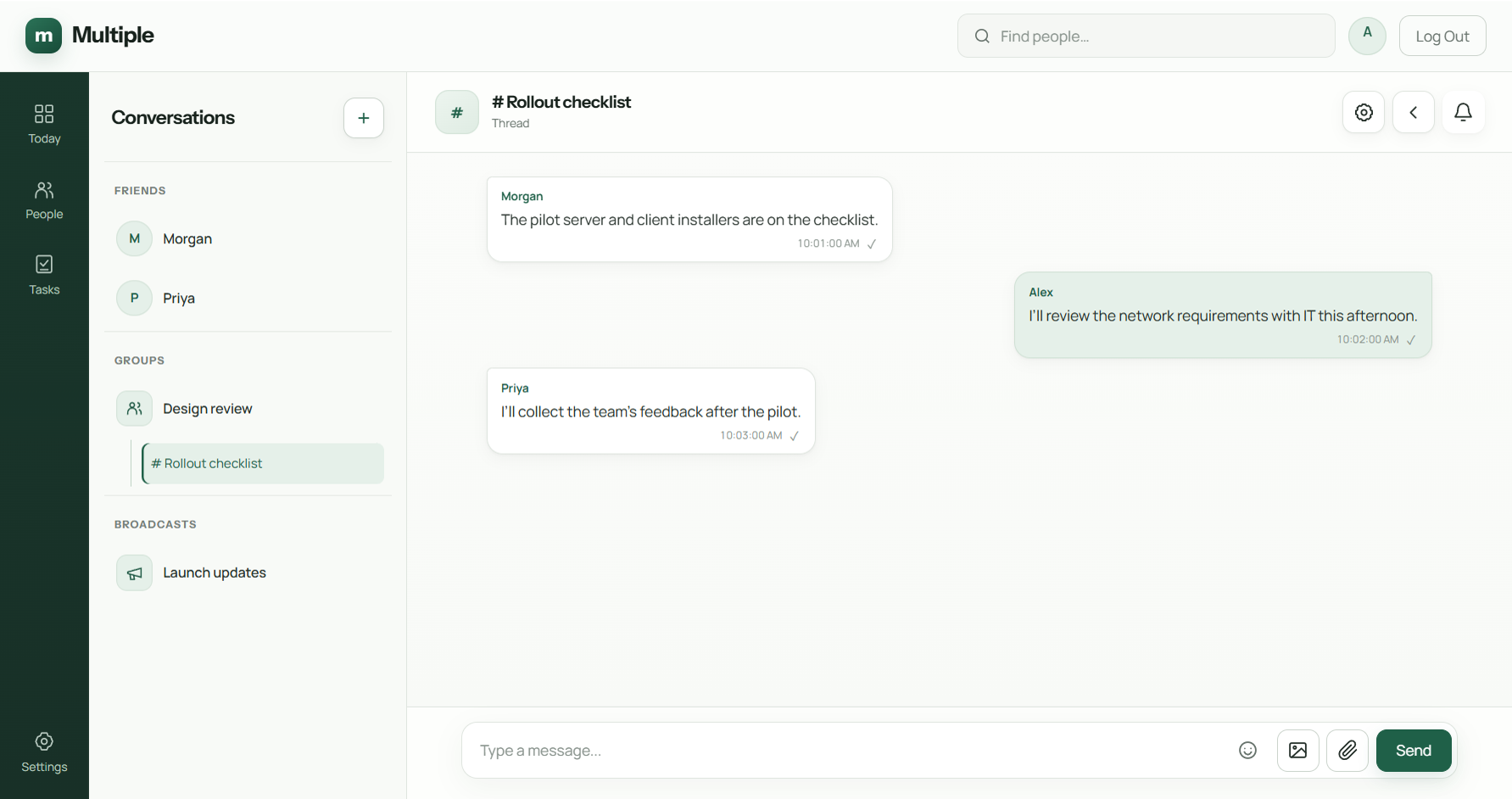Click the Rollout checklist thread title
The width and height of the screenshot is (1512, 799).
561,102
